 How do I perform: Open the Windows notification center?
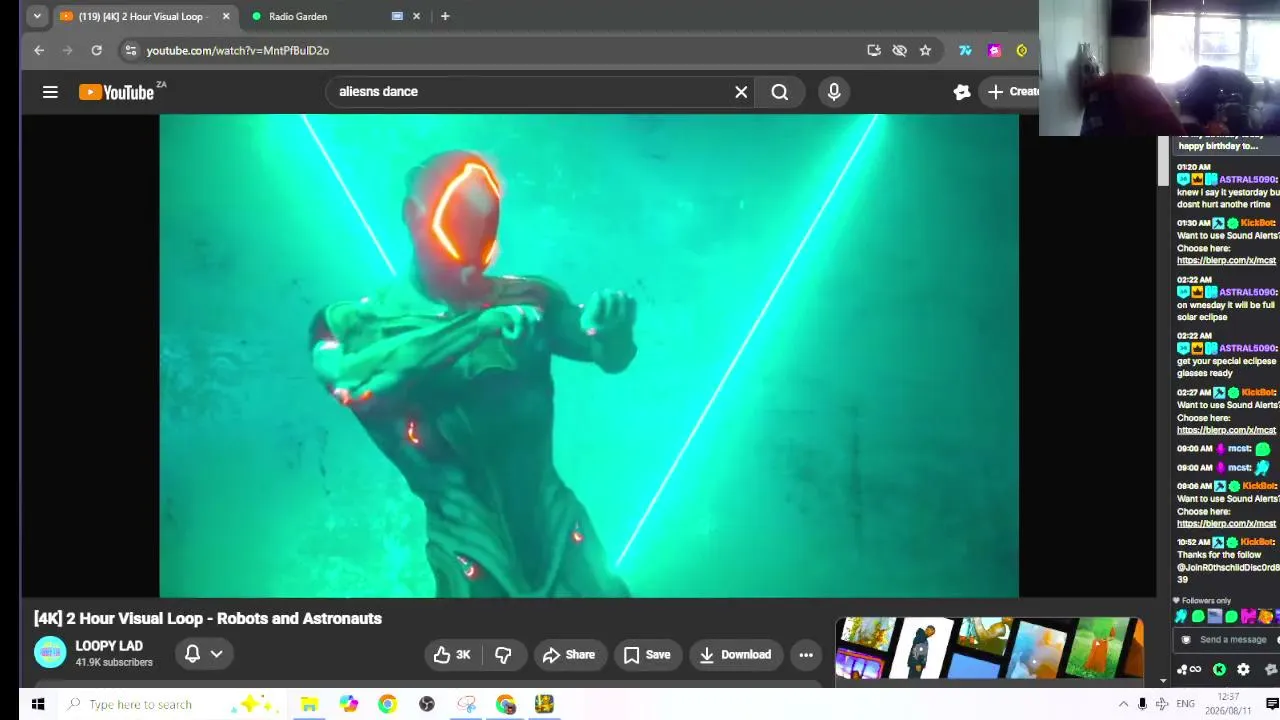1272,704
